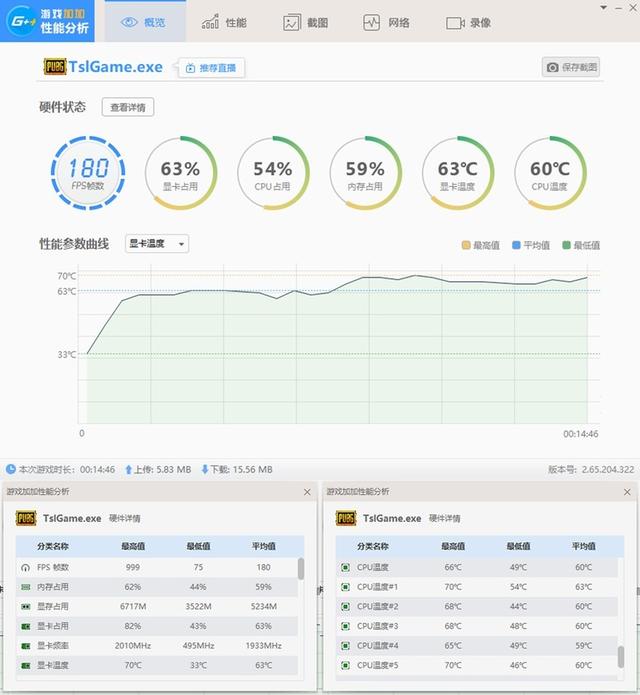Click the G++ 游戏加加 logo
This screenshot has height=695, width=640.
pos(47,21)
